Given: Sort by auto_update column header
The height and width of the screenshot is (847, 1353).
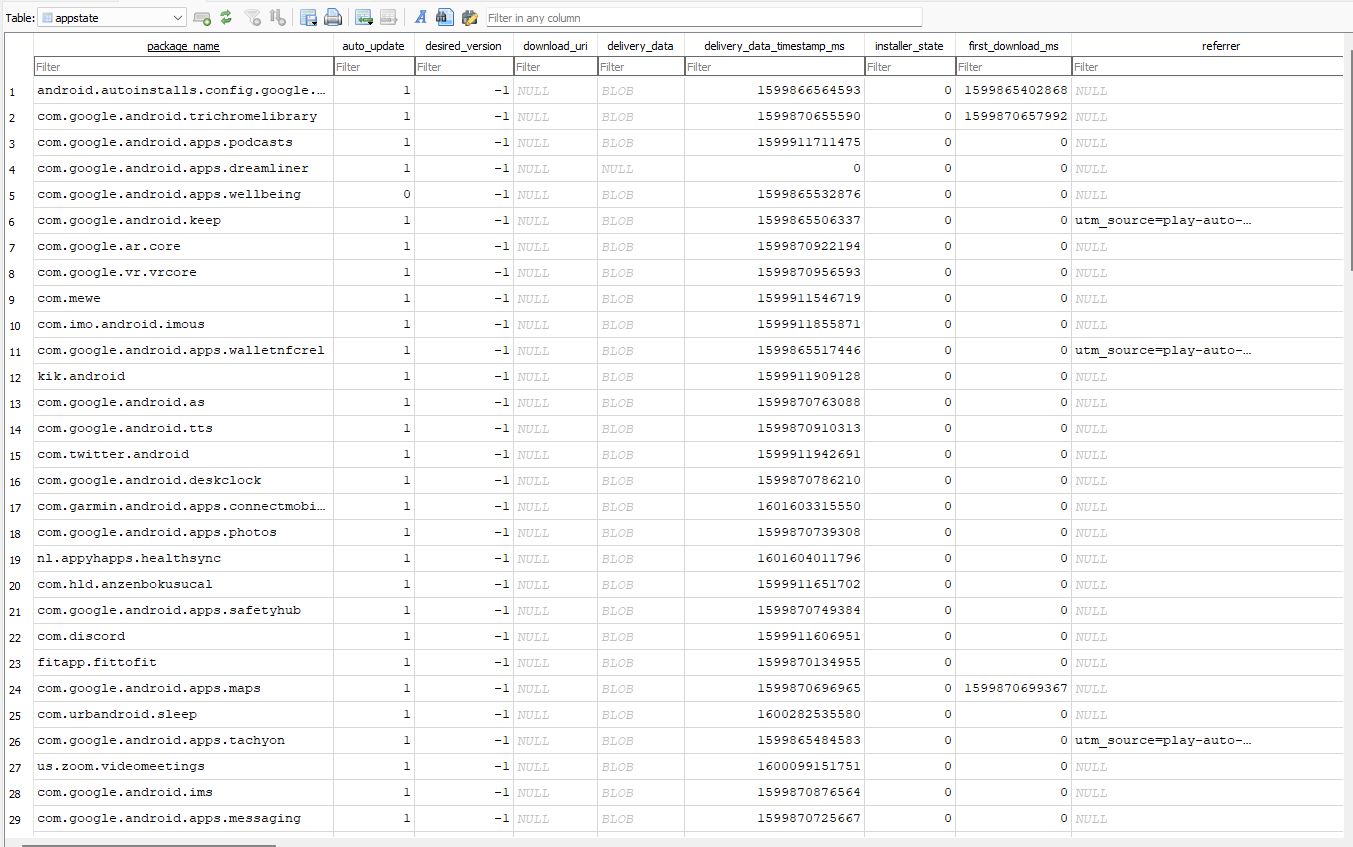Looking at the screenshot, I should click(x=373, y=46).
